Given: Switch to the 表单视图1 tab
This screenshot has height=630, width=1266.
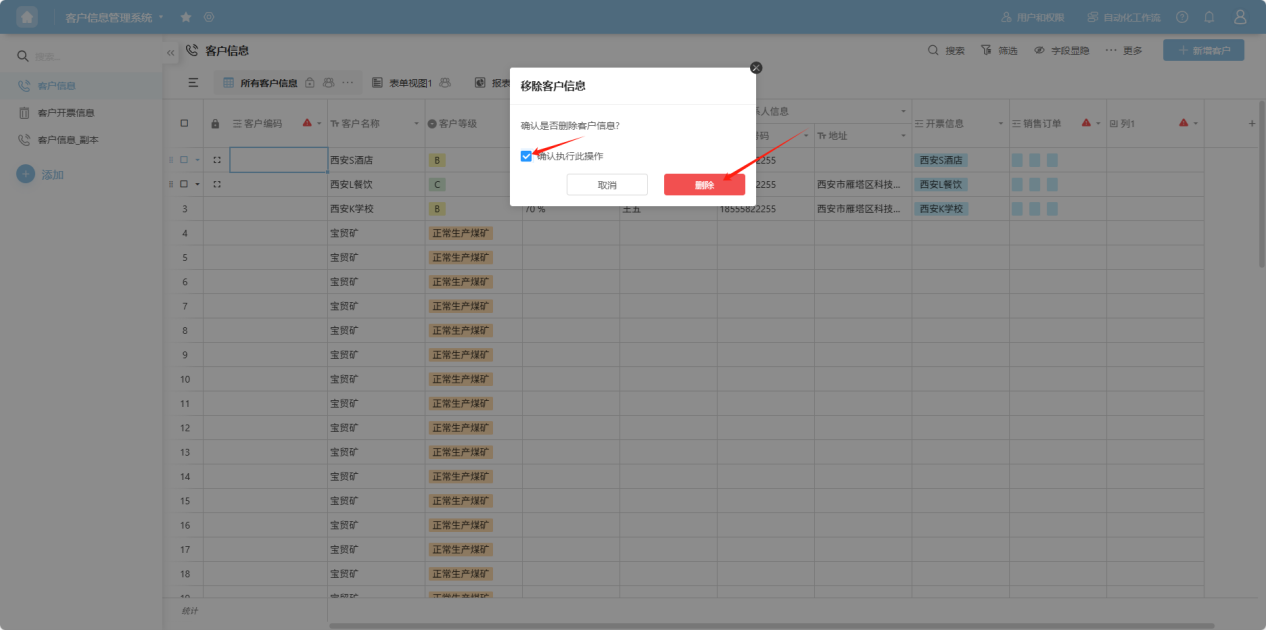Looking at the screenshot, I should (409, 83).
